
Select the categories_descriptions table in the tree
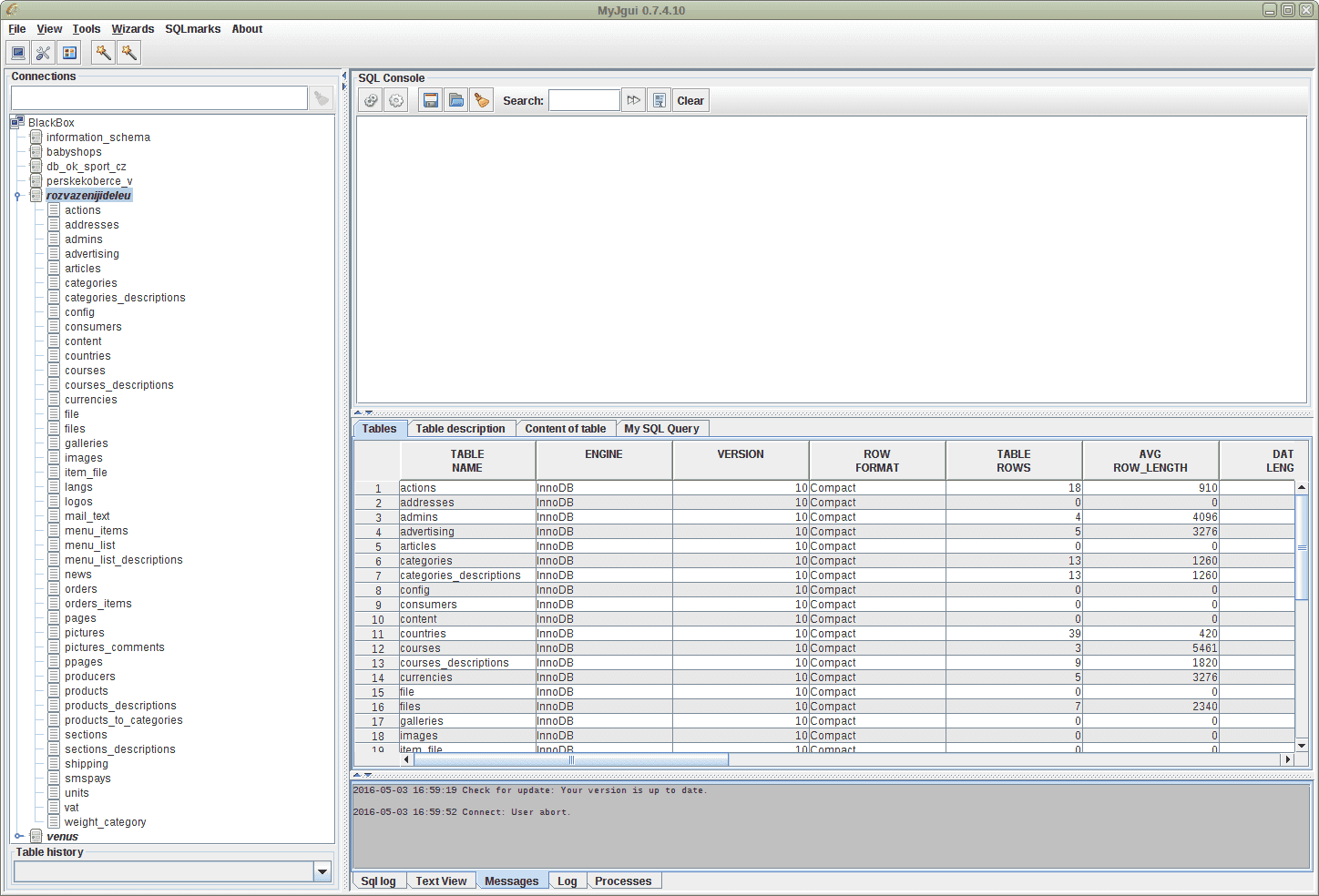[x=125, y=298]
